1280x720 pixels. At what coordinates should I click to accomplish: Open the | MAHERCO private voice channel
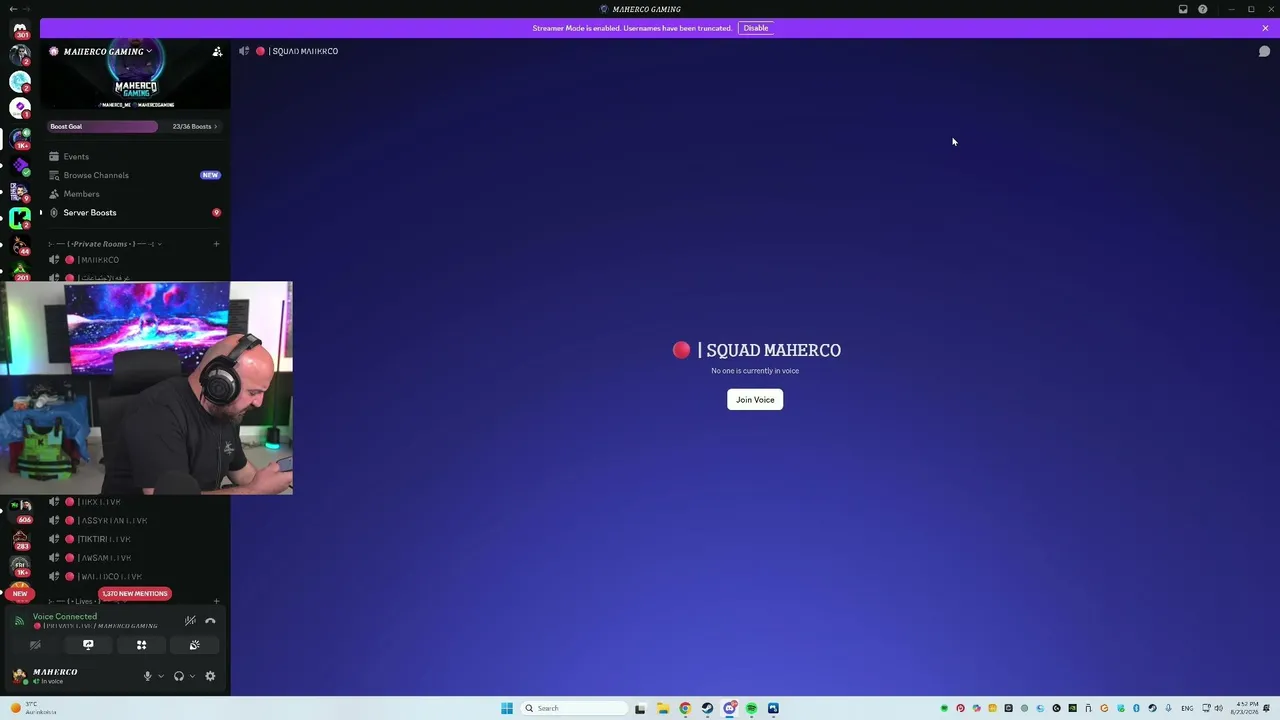click(x=134, y=260)
